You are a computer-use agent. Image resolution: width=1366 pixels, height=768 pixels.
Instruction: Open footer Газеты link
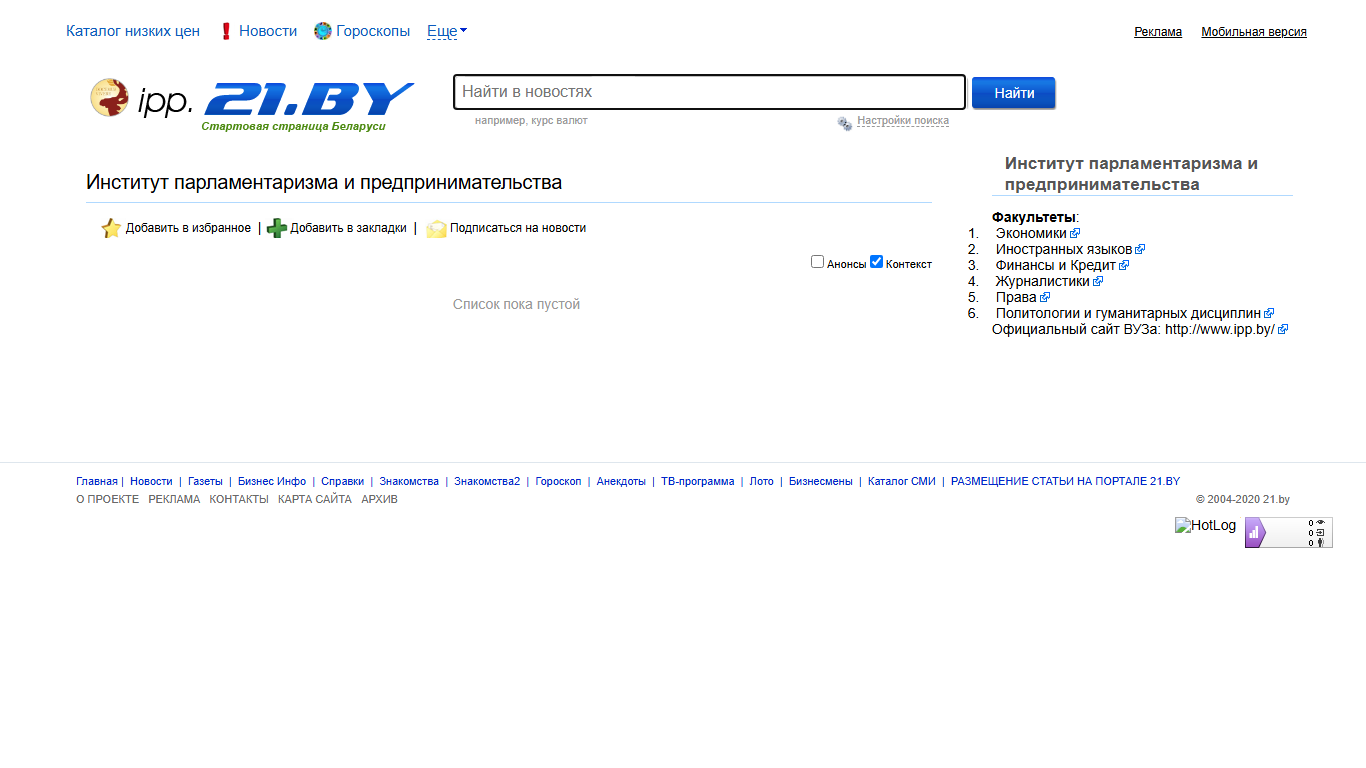point(205,481)
